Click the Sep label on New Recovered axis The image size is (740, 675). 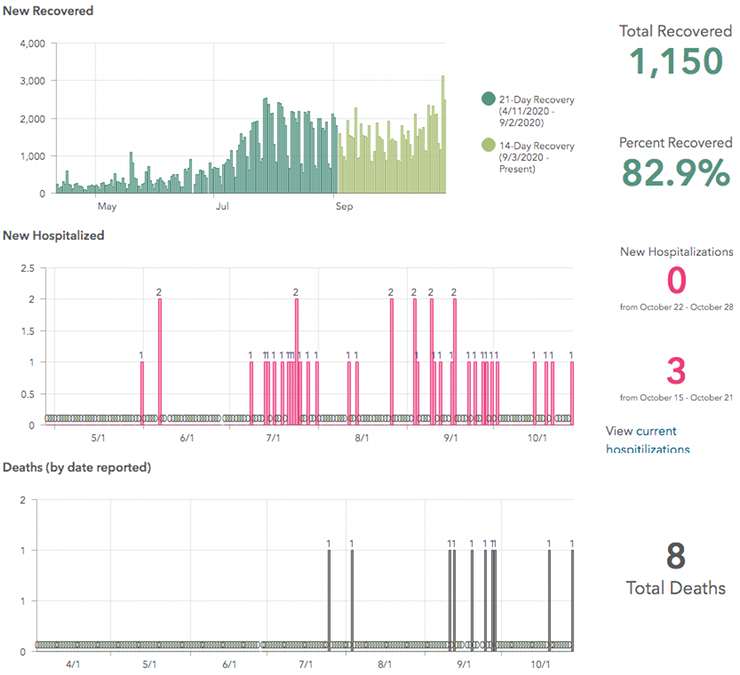[343, 208]
